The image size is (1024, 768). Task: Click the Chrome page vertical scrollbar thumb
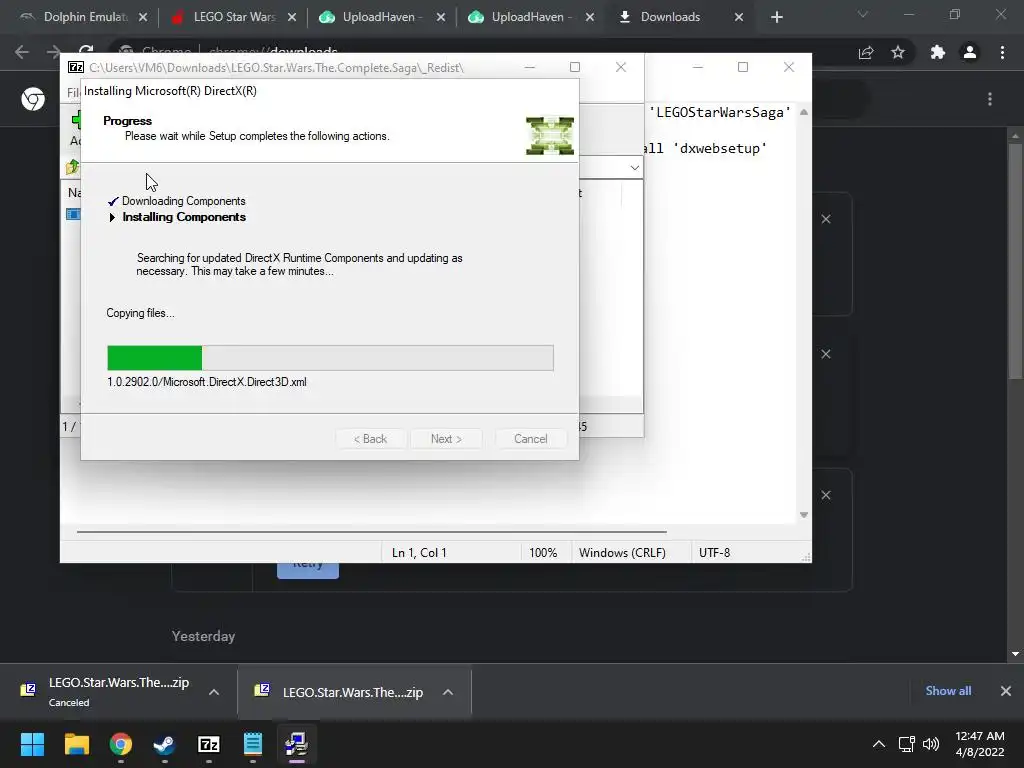pos(1015,260)
